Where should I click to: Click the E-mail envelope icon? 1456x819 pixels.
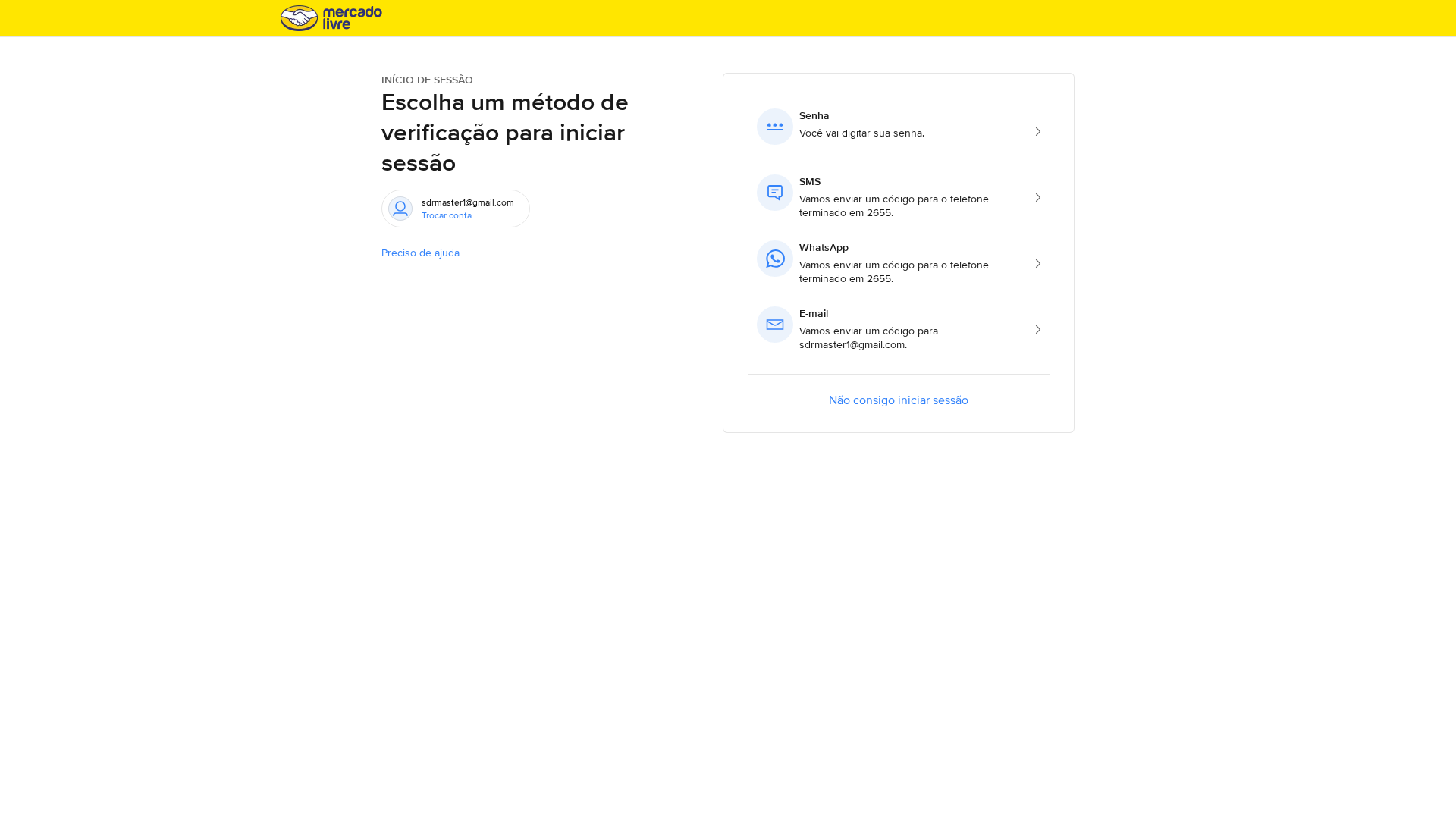point(774,324)
